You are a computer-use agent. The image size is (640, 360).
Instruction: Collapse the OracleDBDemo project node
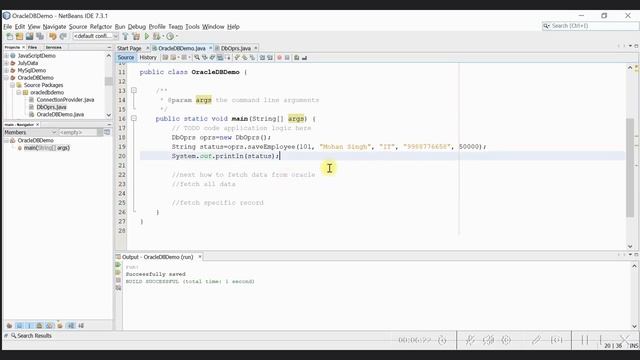[7, 78]
